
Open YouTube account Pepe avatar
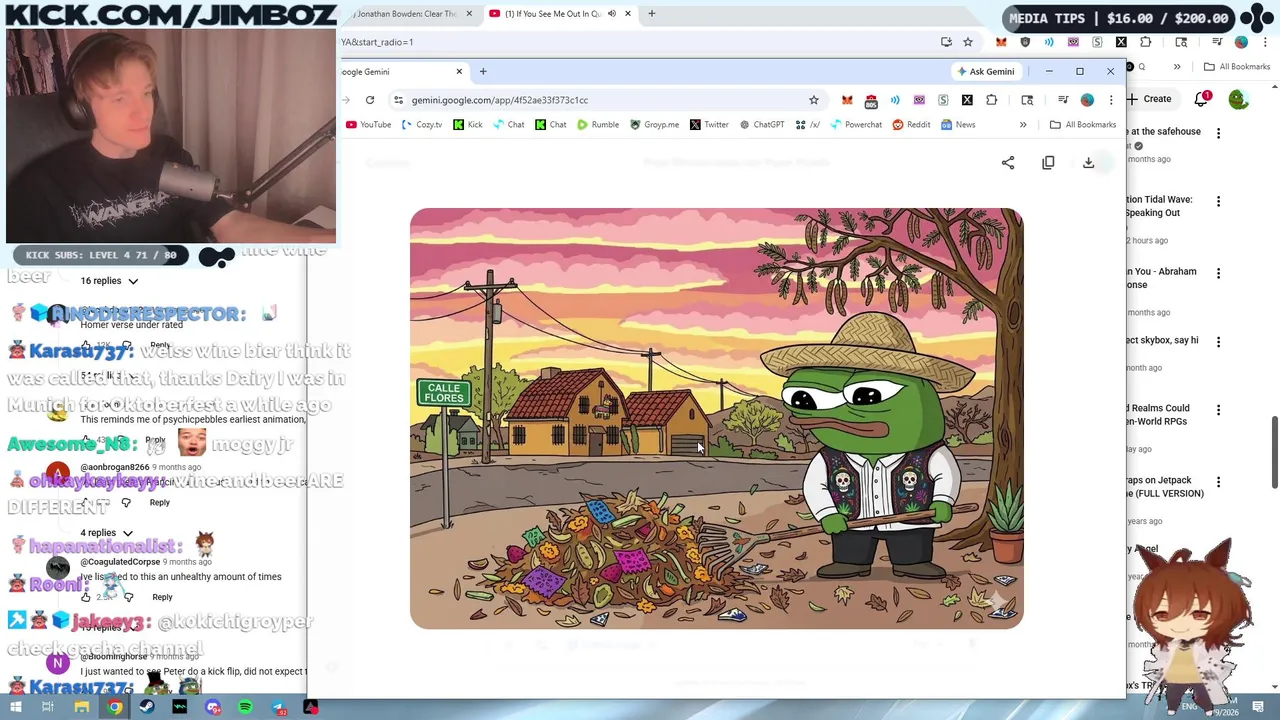[1238, 99]
